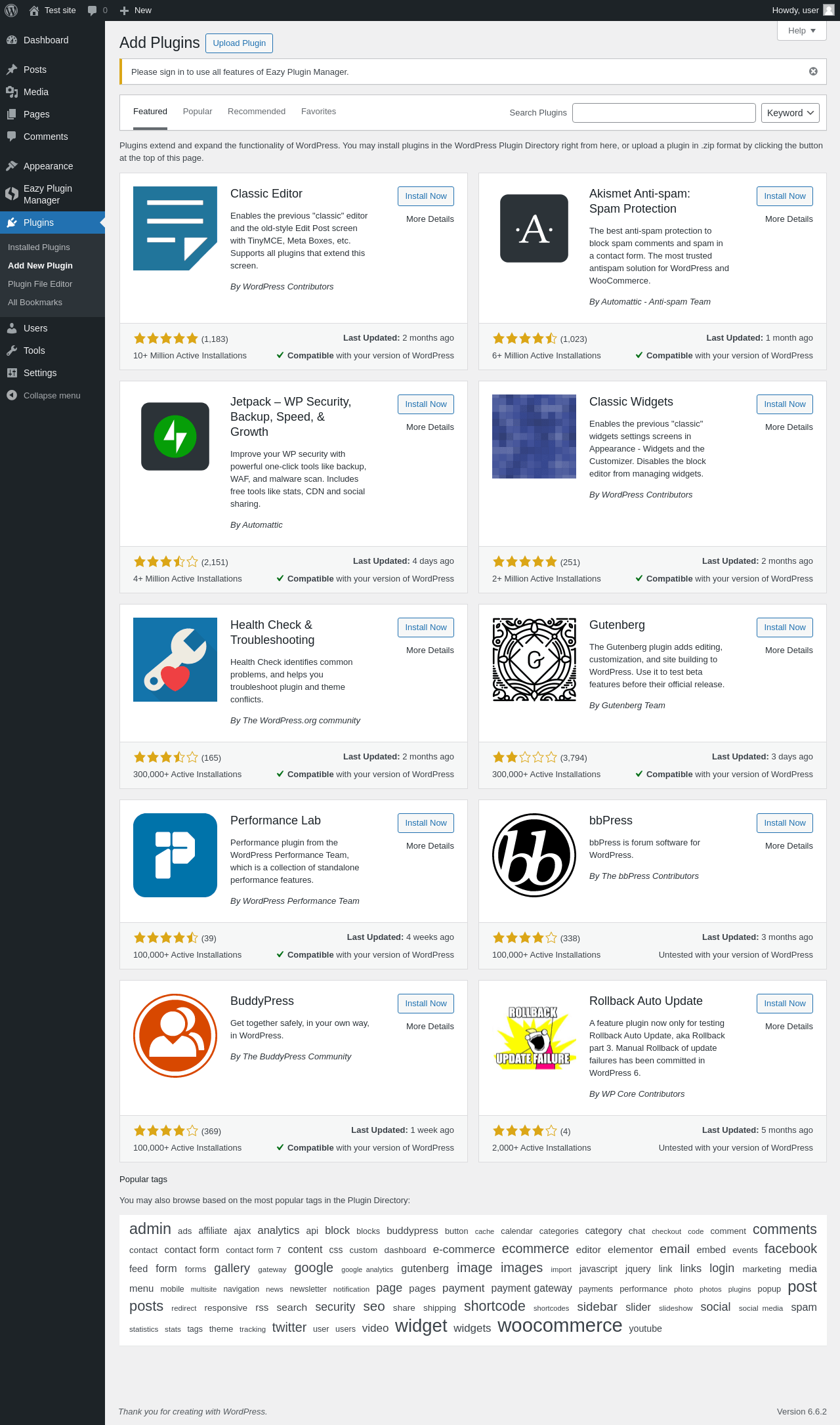Click the woocommerce popular tag
This screenshot has height=1425, width=840.
(560, 1326)
